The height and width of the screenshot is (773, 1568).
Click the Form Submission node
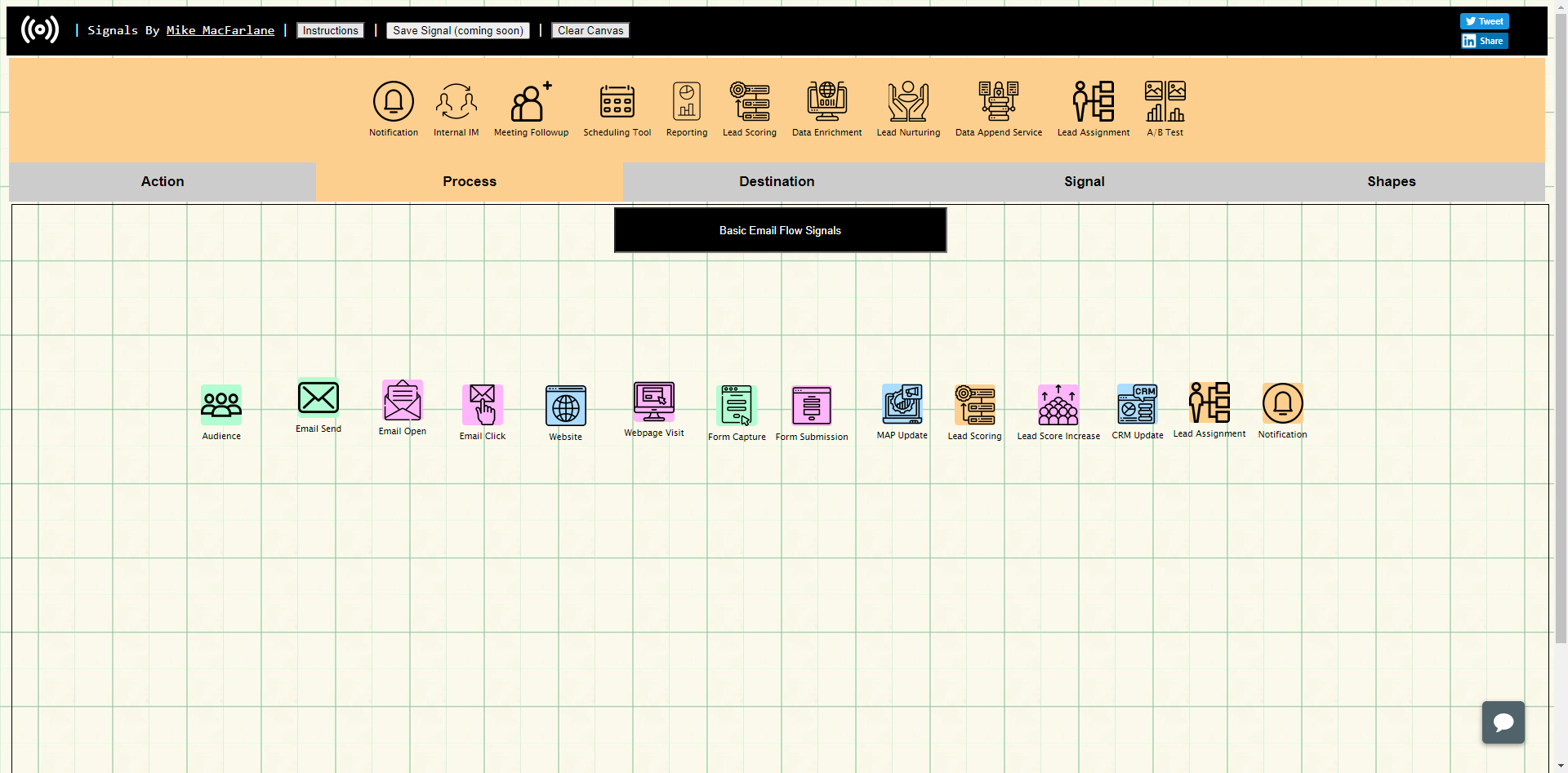[x=812, y=406]
